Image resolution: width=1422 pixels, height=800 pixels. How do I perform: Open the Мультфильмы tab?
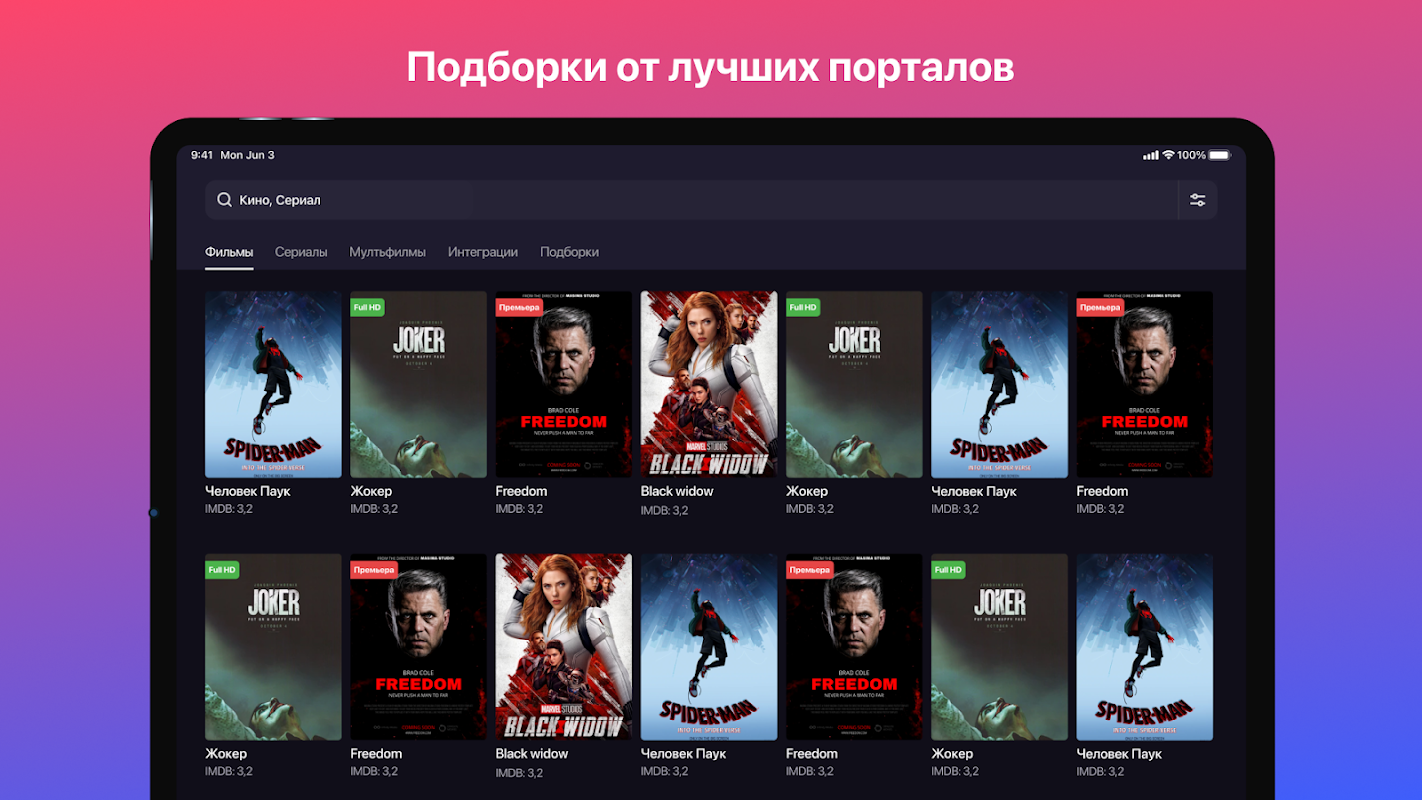387,252
